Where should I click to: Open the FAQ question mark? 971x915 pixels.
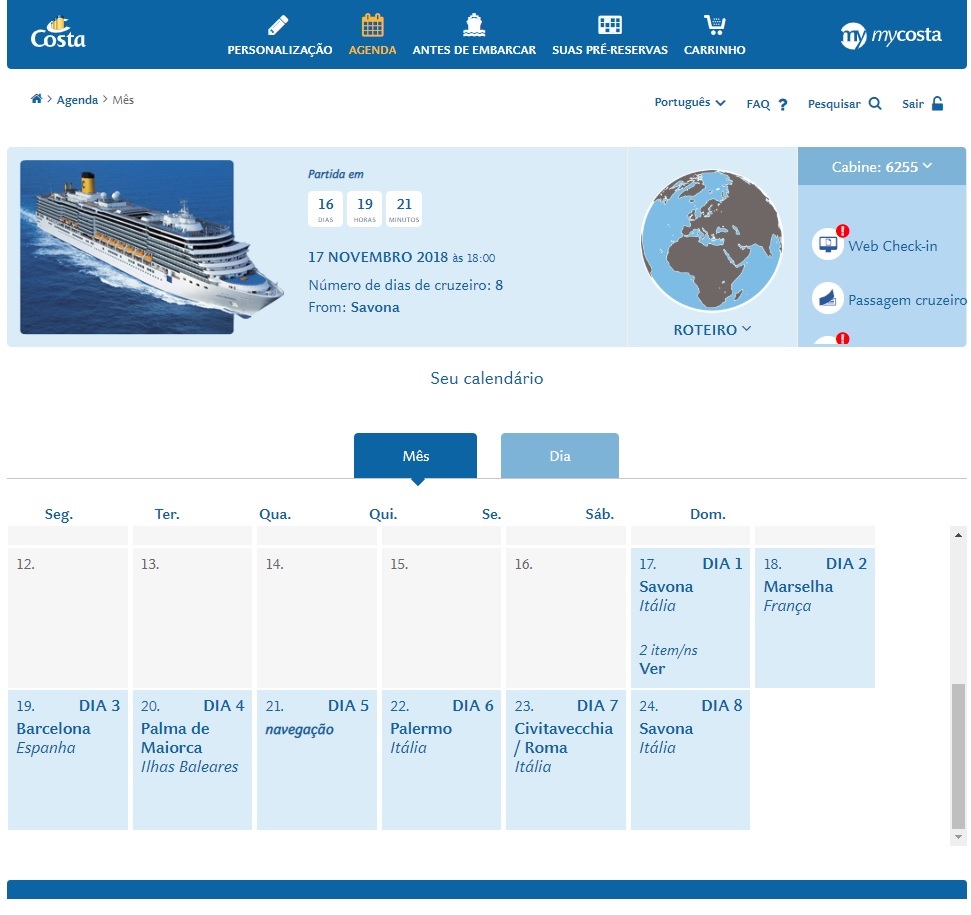pos(783,105)
